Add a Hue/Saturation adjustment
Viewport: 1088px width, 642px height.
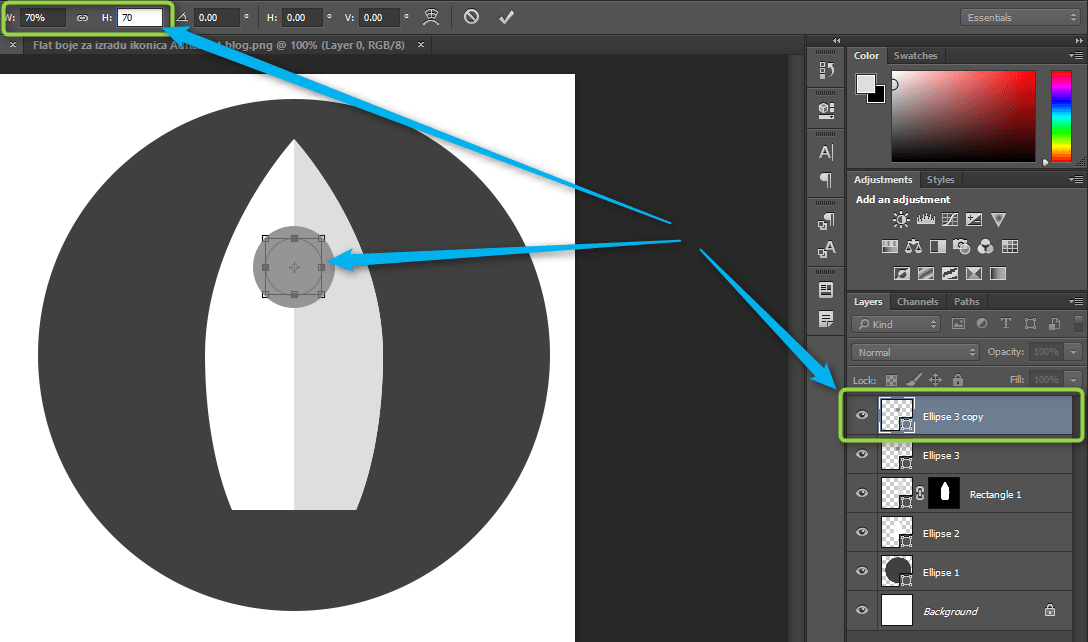(x=890, y=246)
